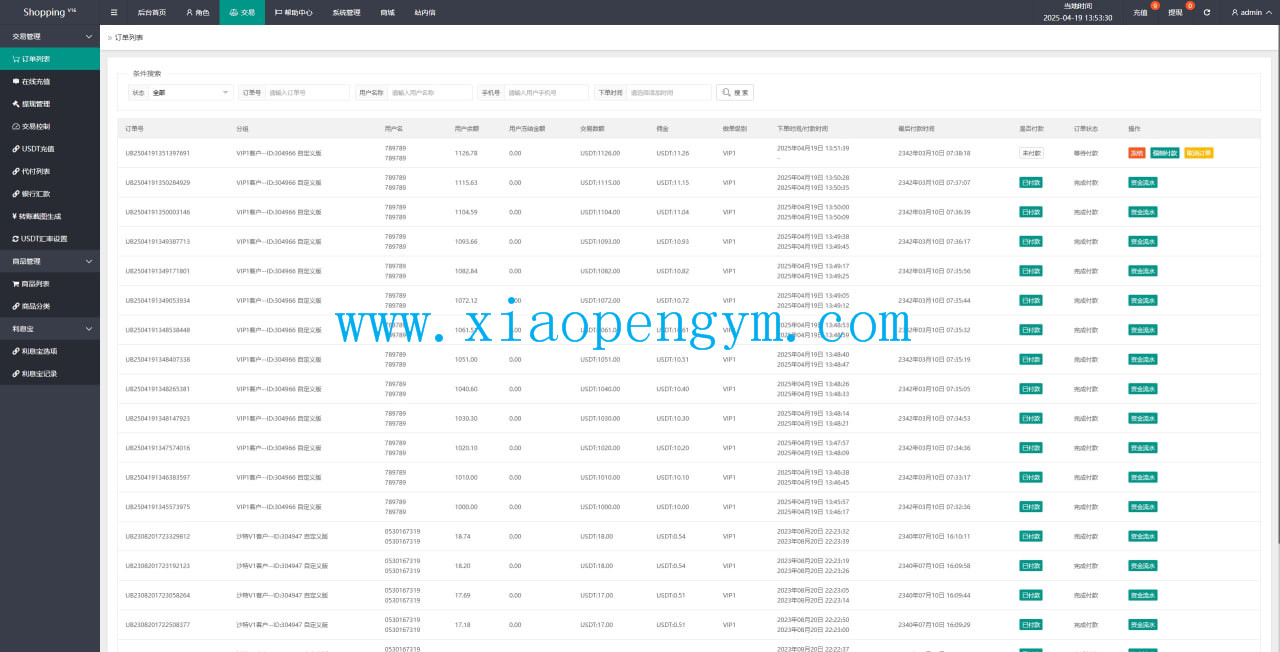Collapse the 利息宝 sidebar group
Viewport: 1280px width, 652px height.
tap(50, 328)
